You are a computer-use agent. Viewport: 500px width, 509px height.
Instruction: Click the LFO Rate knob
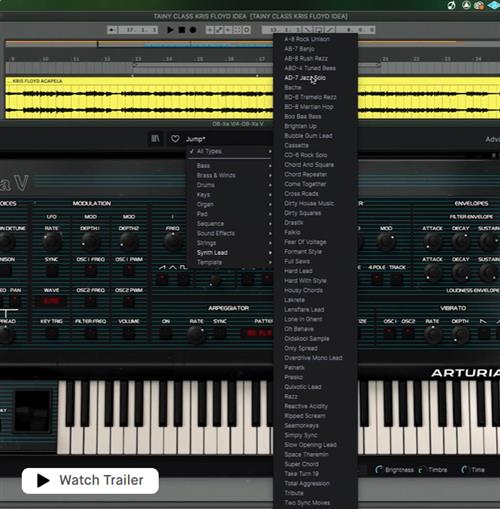(x=52, y=241)
